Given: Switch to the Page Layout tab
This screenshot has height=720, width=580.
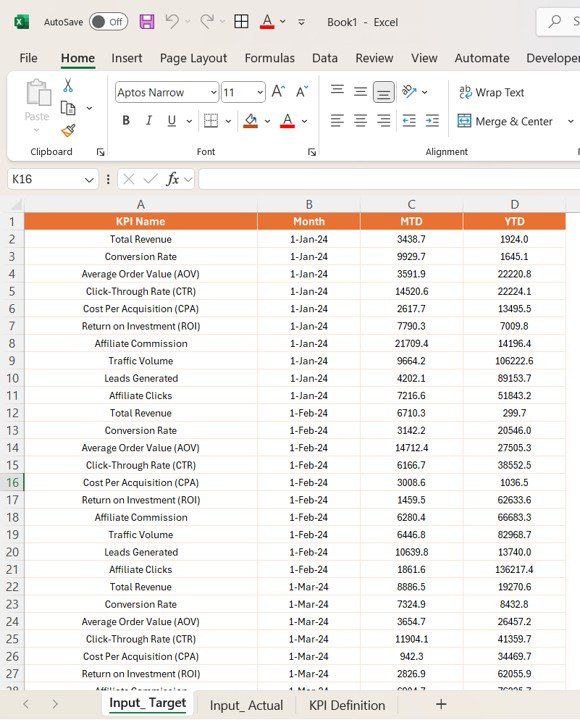Looking at the screenshot, I should [x=193, y=58].
